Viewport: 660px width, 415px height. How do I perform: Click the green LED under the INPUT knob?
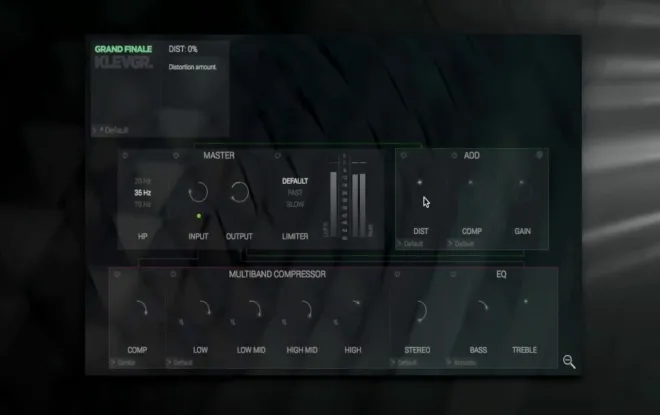point(199,216)
